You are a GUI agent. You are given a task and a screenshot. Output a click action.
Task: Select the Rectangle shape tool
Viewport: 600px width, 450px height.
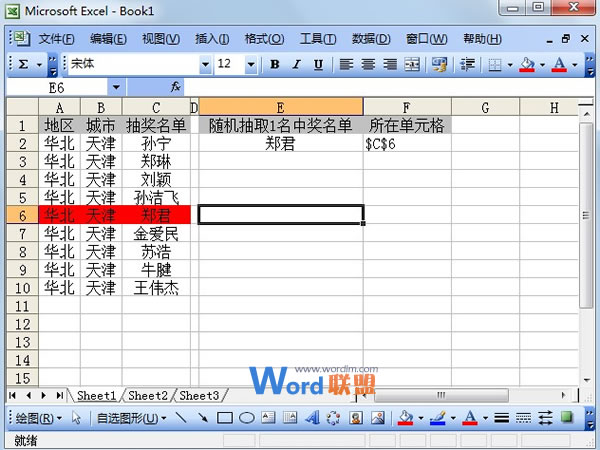coord(225,417)
